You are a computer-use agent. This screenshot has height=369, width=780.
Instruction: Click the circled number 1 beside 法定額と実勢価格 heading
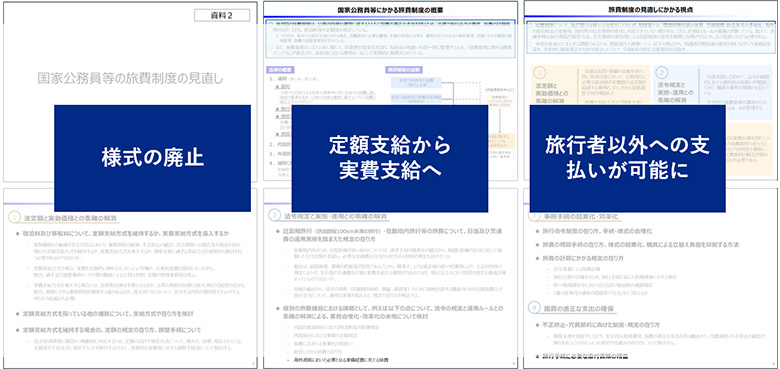pos(15,218)
